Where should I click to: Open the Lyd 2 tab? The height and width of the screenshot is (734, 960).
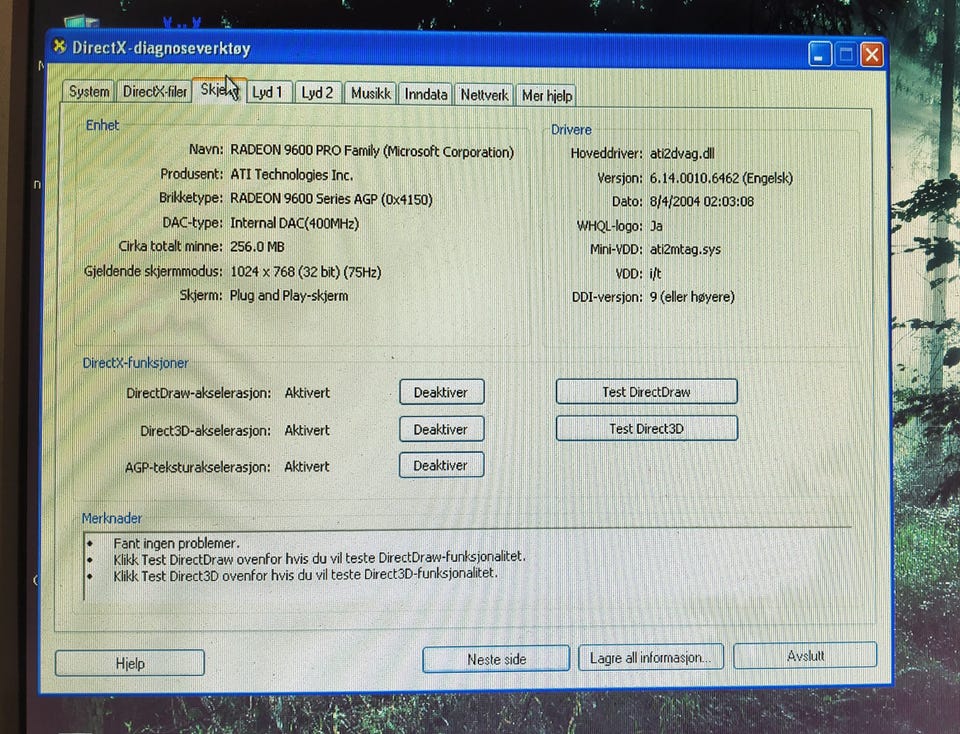(x=317, y=92)
